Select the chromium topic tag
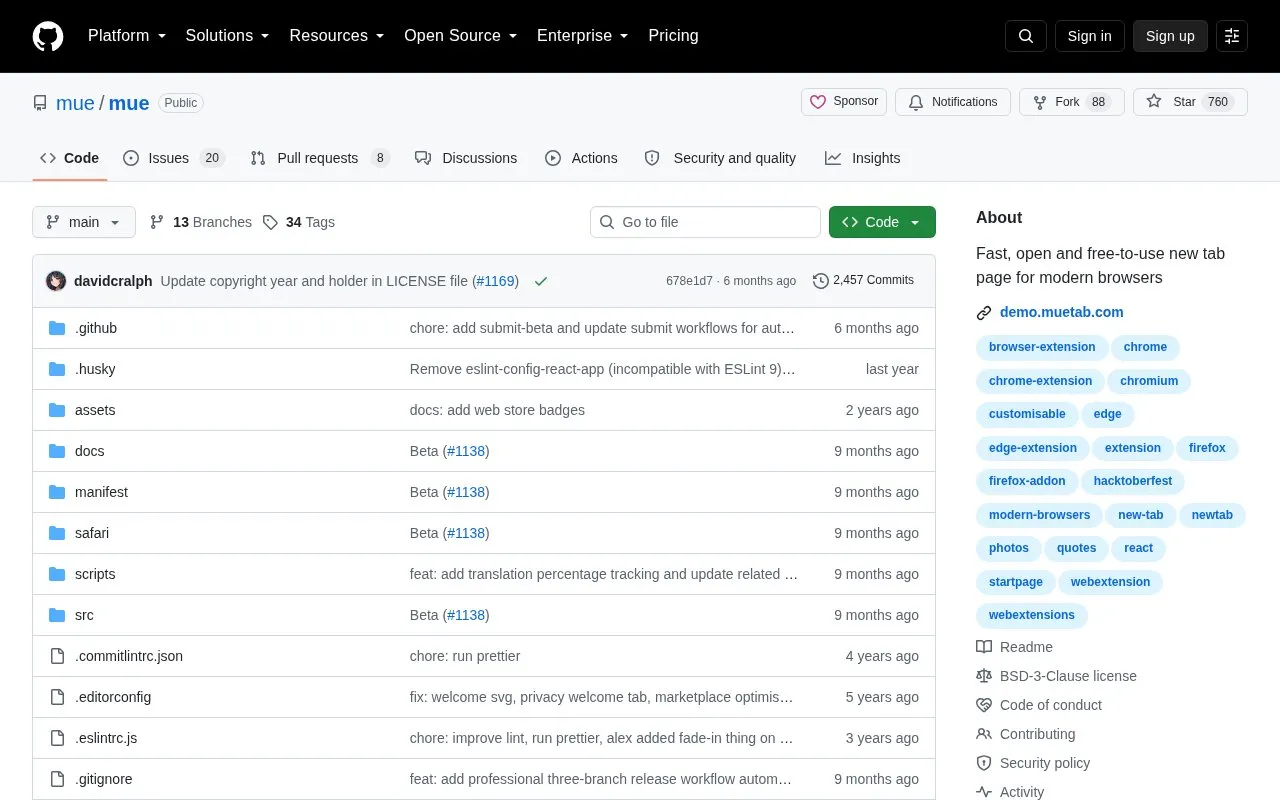The height and width of the screenshot is (800, 1280). [x=1149, y=381]
